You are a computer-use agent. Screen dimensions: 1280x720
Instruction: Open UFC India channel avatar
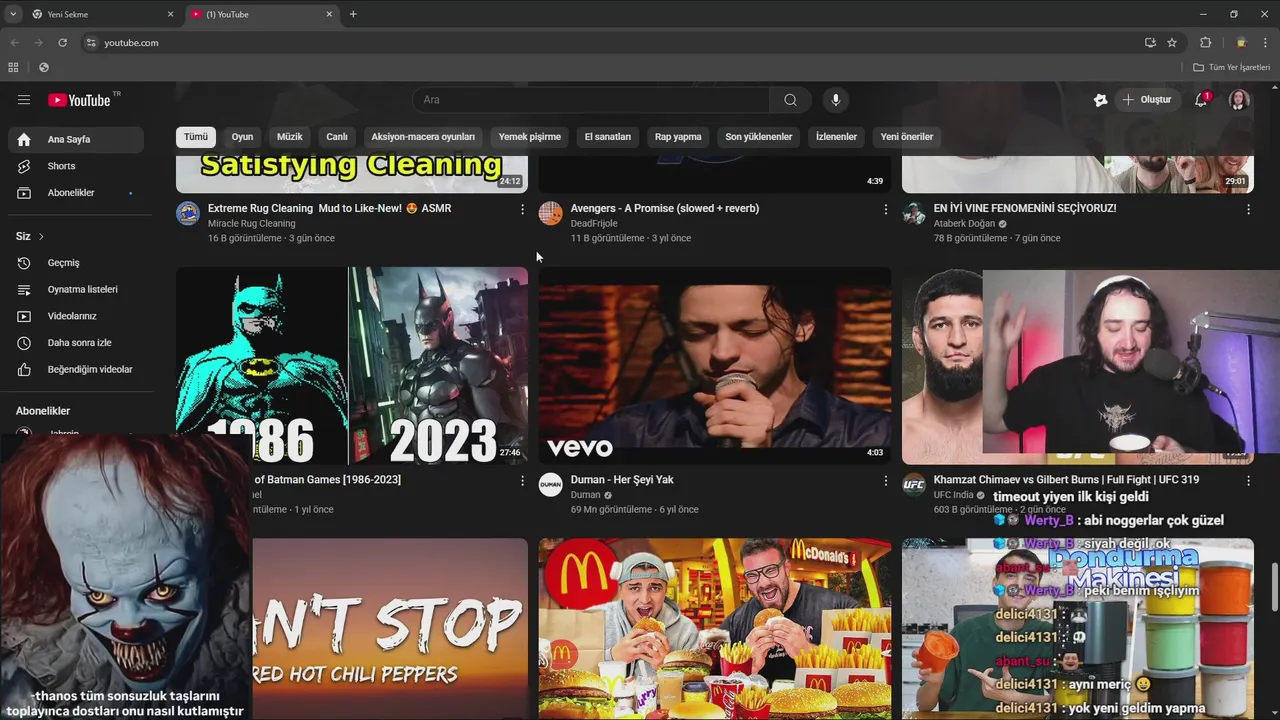click(914, 485)
